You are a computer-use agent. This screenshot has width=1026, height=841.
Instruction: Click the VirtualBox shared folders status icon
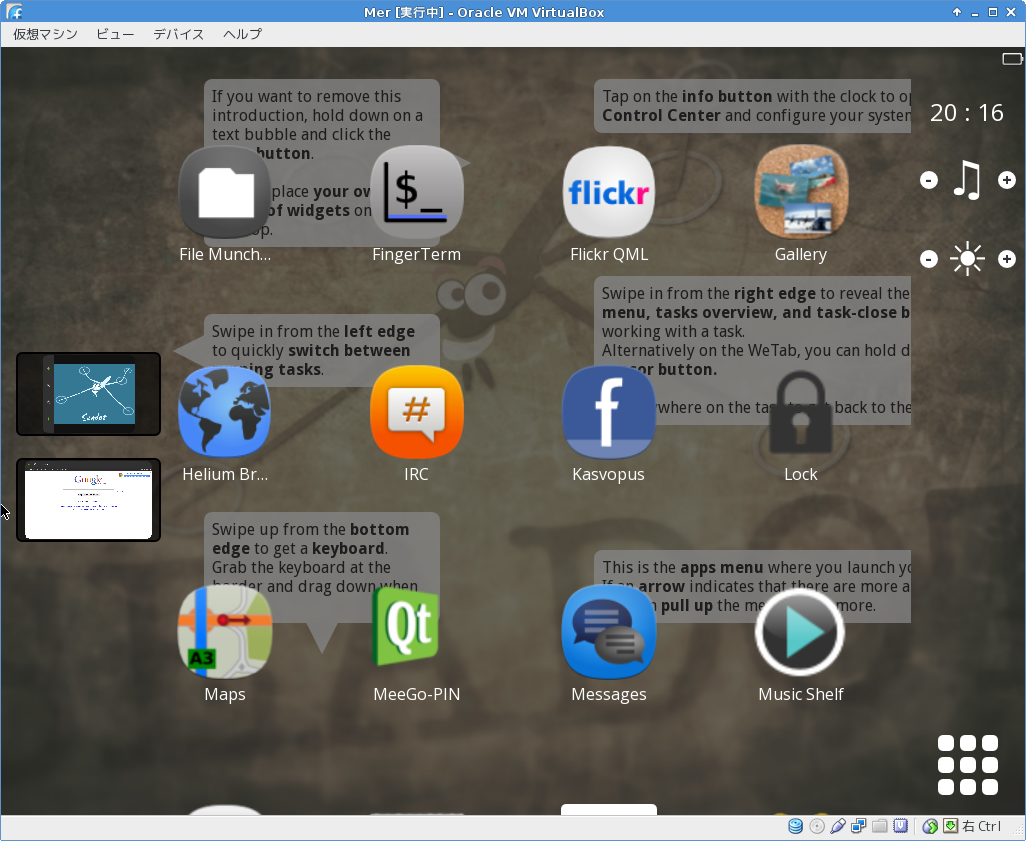[x=879, y=827]
